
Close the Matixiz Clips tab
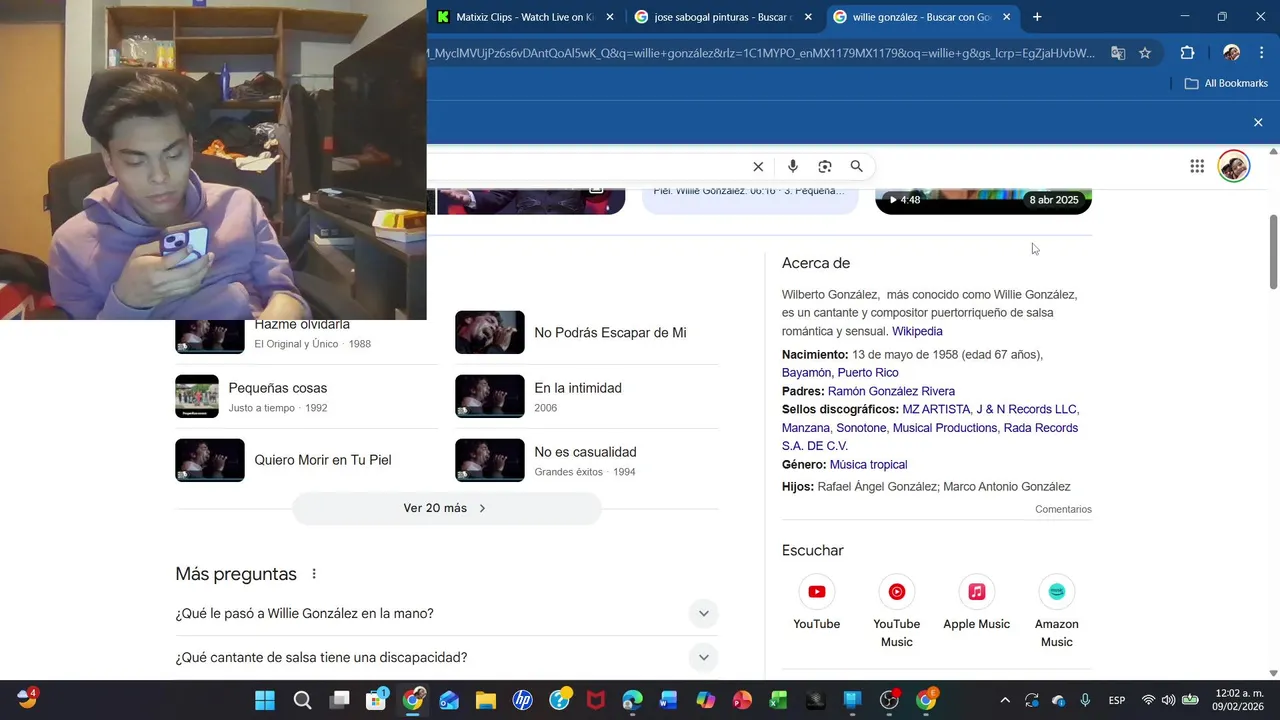610,17
